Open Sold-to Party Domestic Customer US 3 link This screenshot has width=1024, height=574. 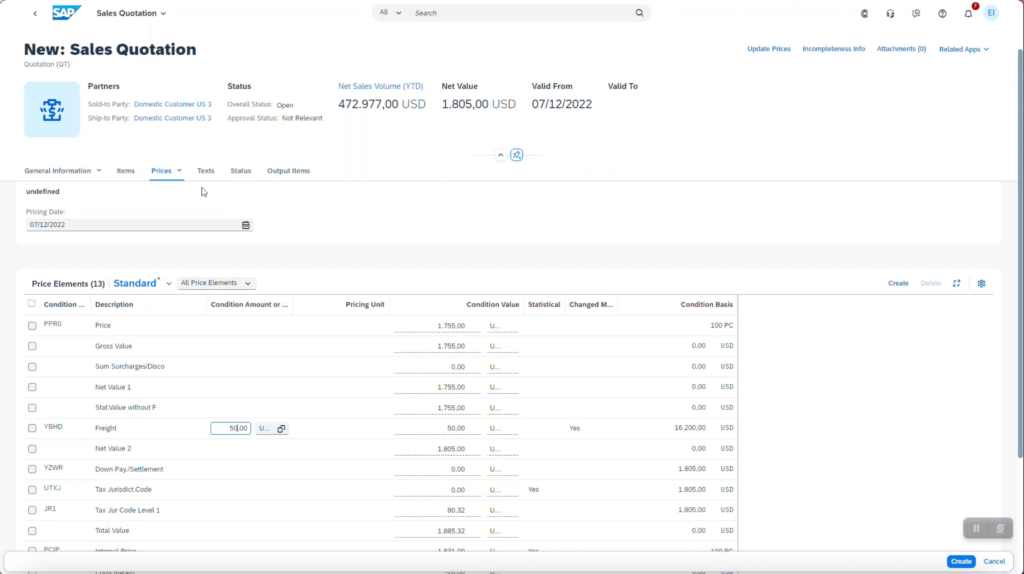pos(172,104)
